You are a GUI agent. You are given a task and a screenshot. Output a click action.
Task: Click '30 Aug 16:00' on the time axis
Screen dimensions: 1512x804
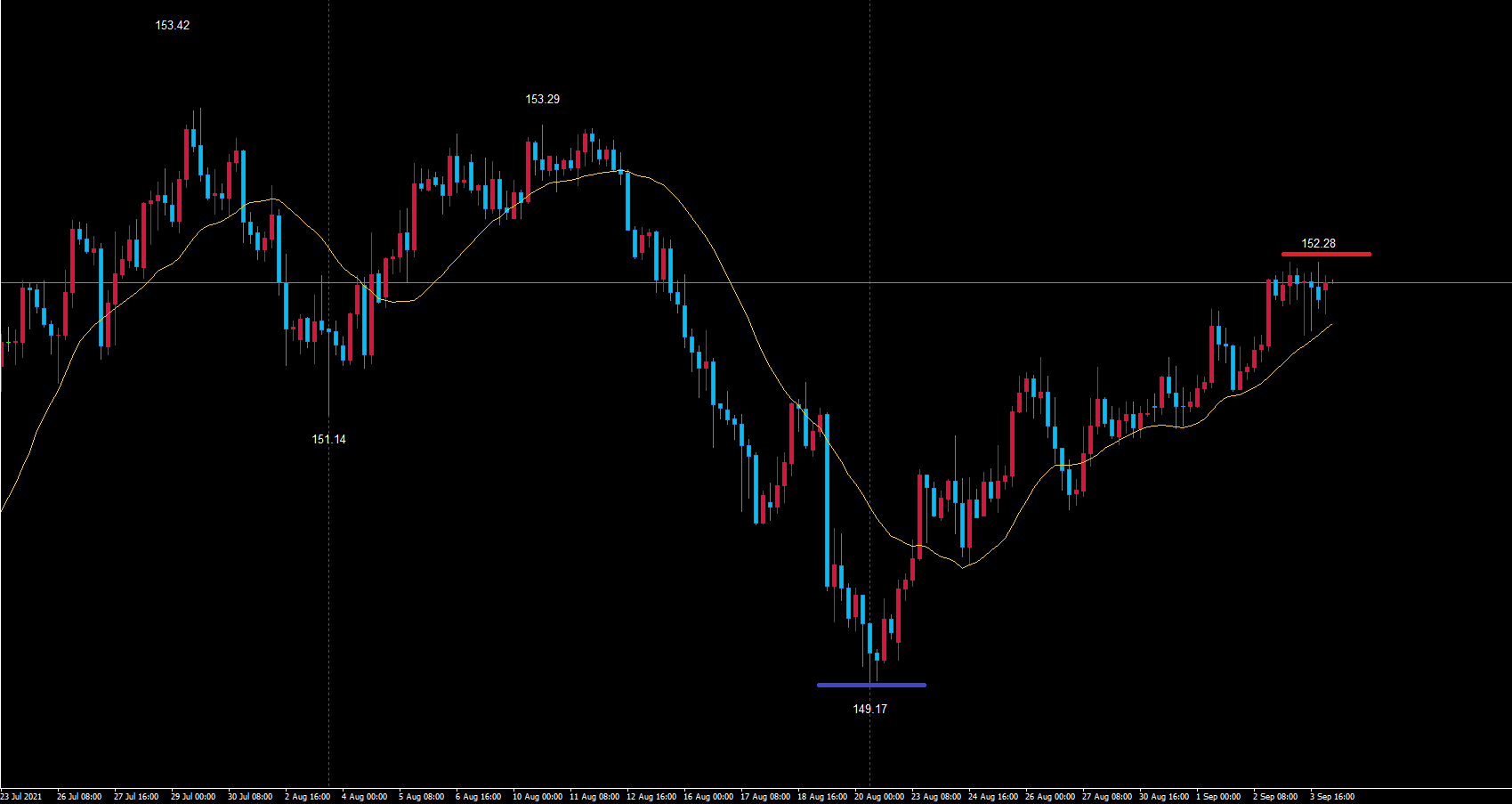(1163, 797)
